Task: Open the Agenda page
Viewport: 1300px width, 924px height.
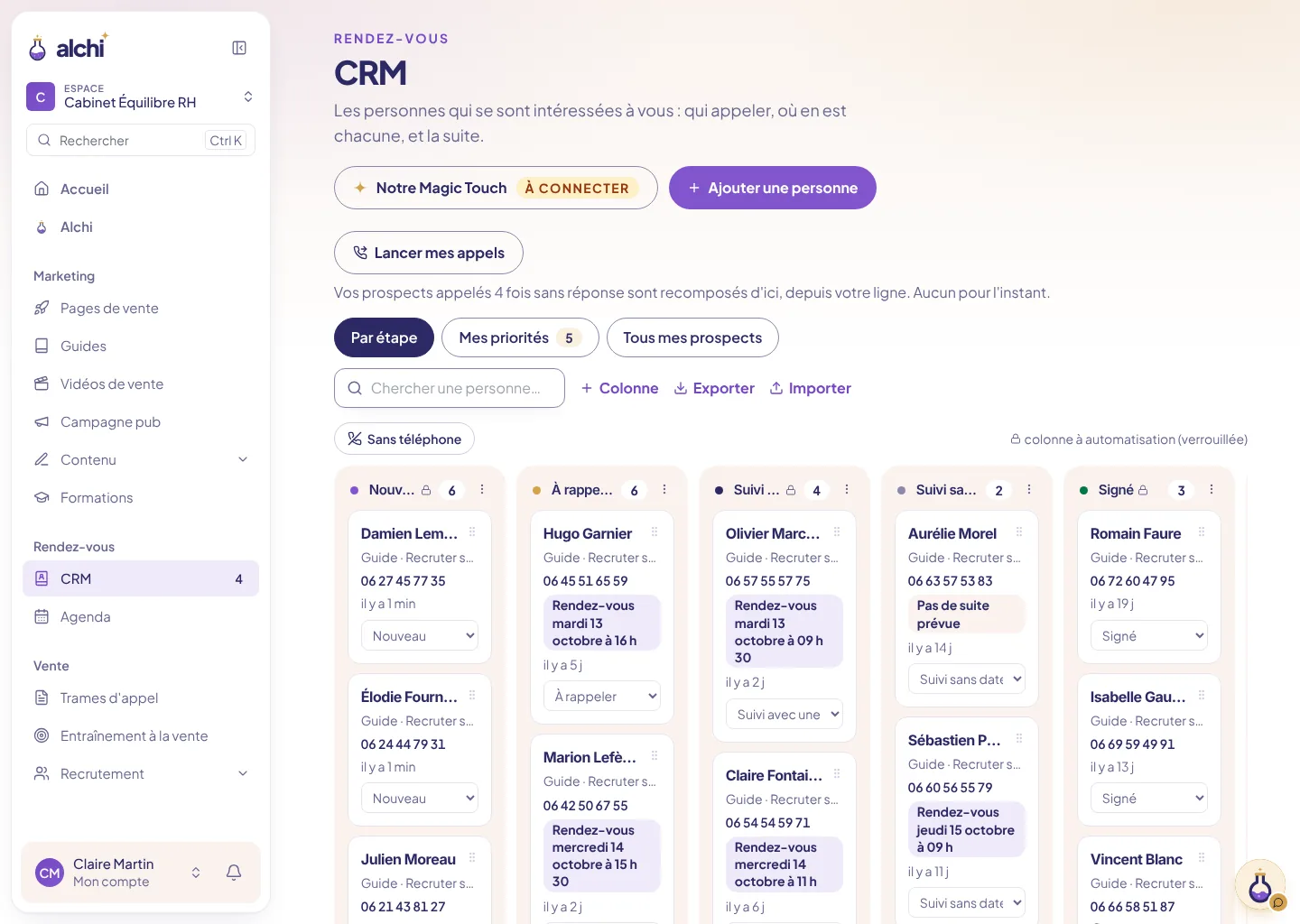Action: coord(141,617)
